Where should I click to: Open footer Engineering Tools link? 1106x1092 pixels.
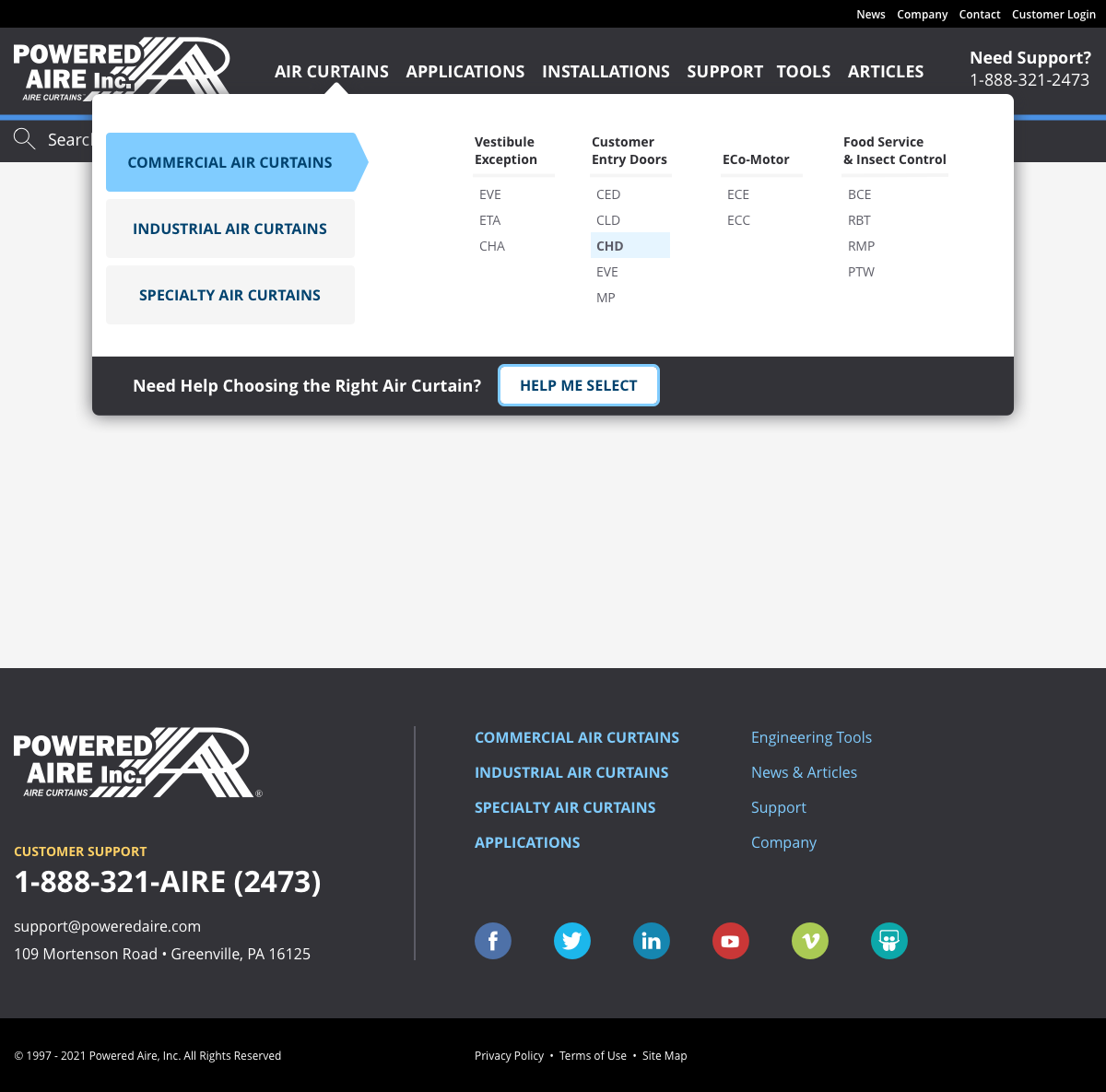[x=811, y=737]
